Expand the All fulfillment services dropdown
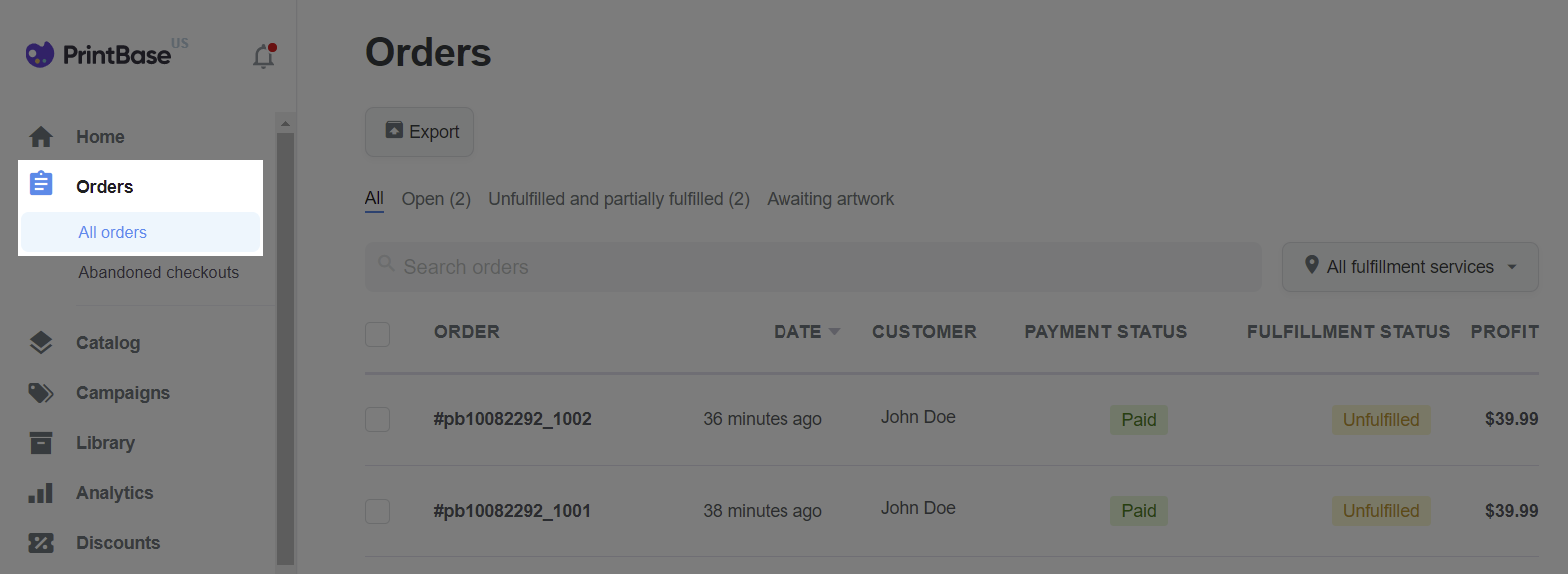 1410,267
